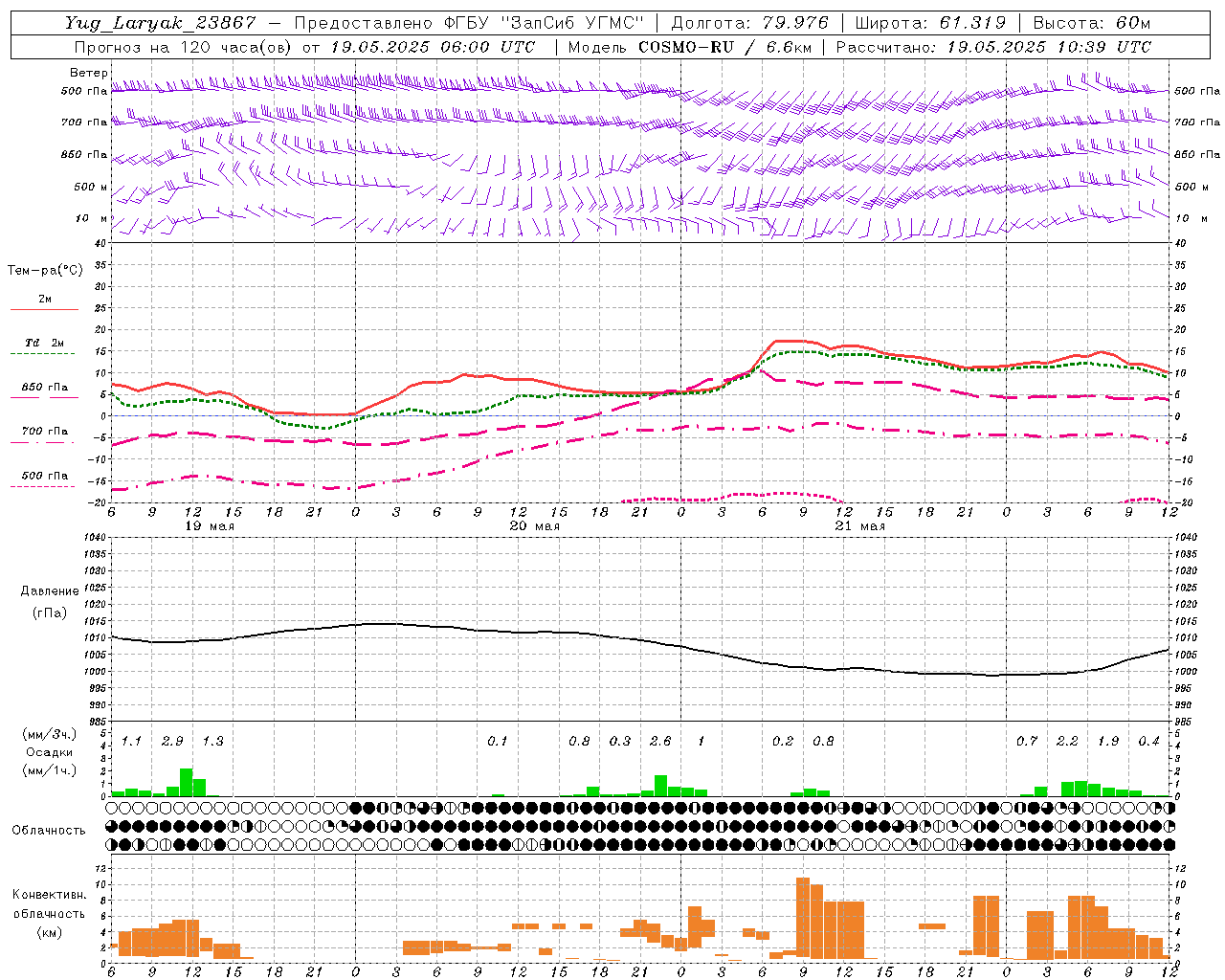The image size is (1225, 980).
Task: Select the 850 гПа temperature legend entry
Action: click(x=44, y=388)
